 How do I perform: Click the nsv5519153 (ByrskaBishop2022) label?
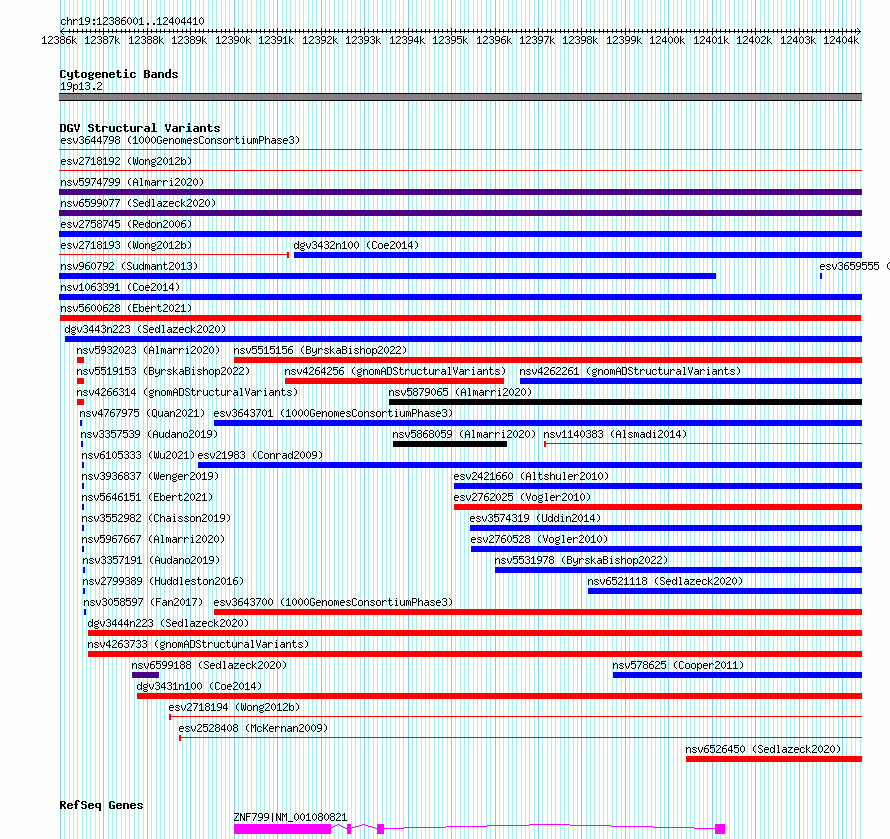pos(163,371)
